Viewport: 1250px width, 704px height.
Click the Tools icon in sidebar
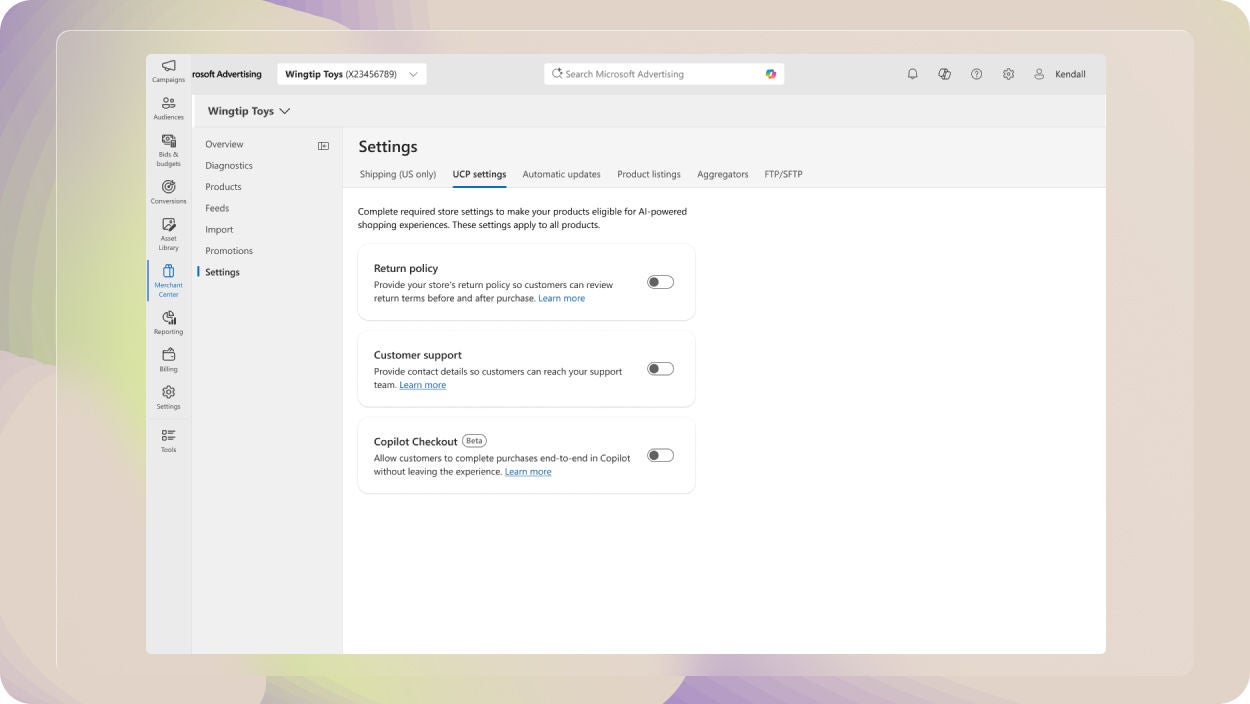coord(168,438)
